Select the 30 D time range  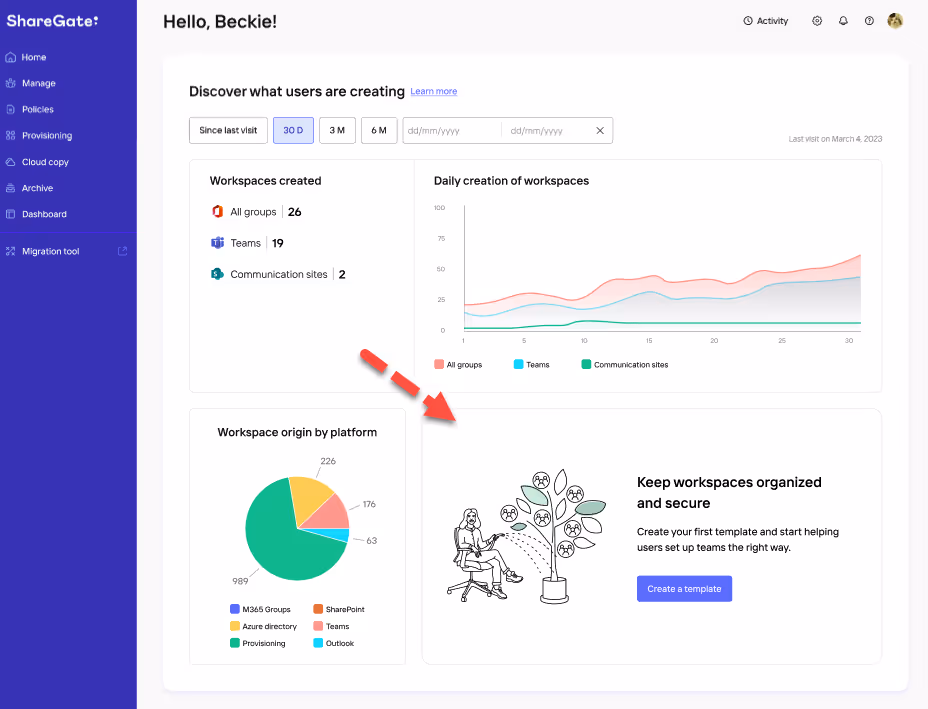293,130
